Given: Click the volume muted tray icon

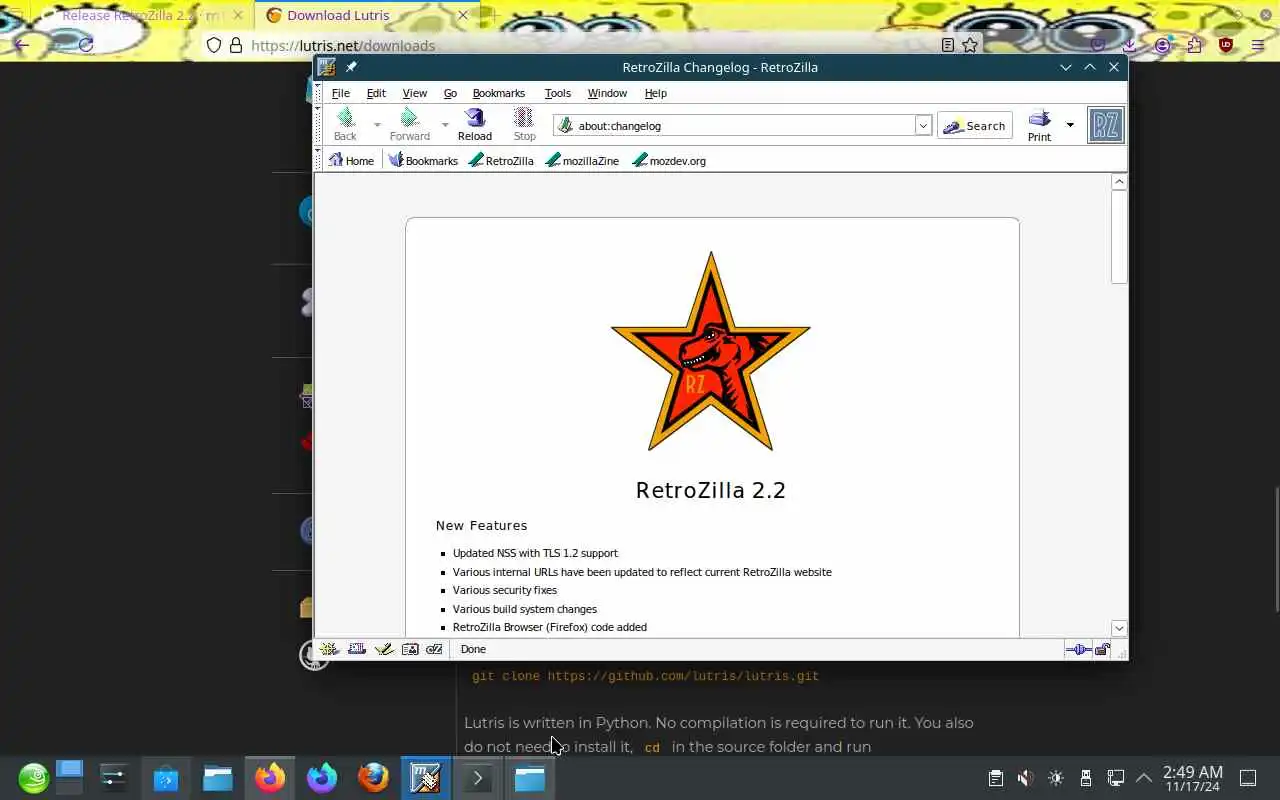Looking at the screenshot, I should pos(1025,778).
